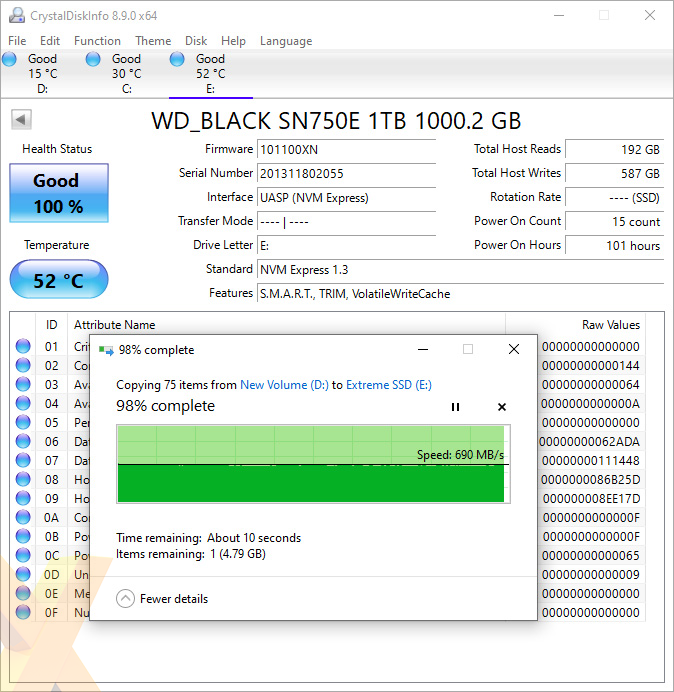Viewport: 674px width, 692px height.
Task: Click status orb of attribute 09
Action: click(23, 498)
